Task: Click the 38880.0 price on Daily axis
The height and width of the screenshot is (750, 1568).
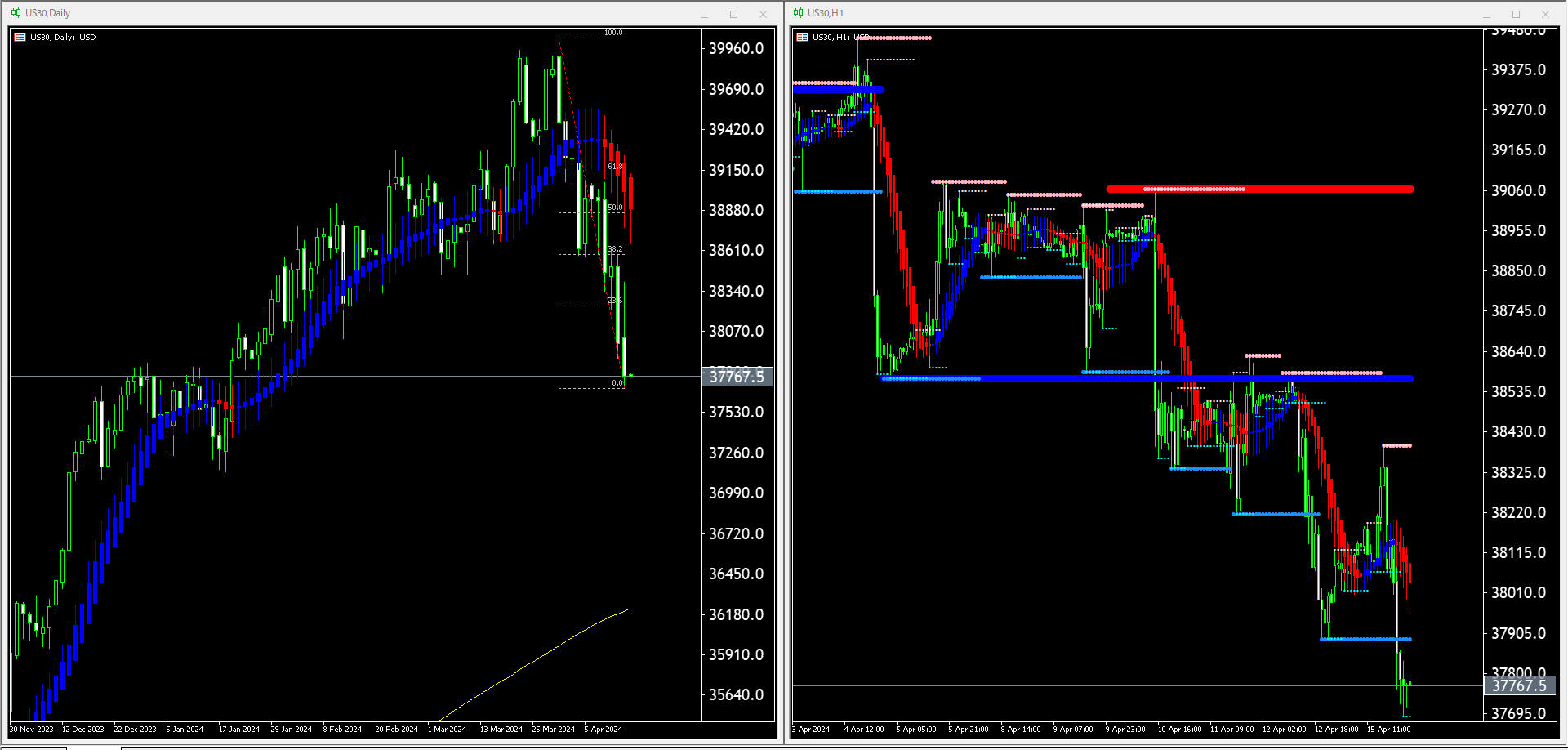Action: 737,210
